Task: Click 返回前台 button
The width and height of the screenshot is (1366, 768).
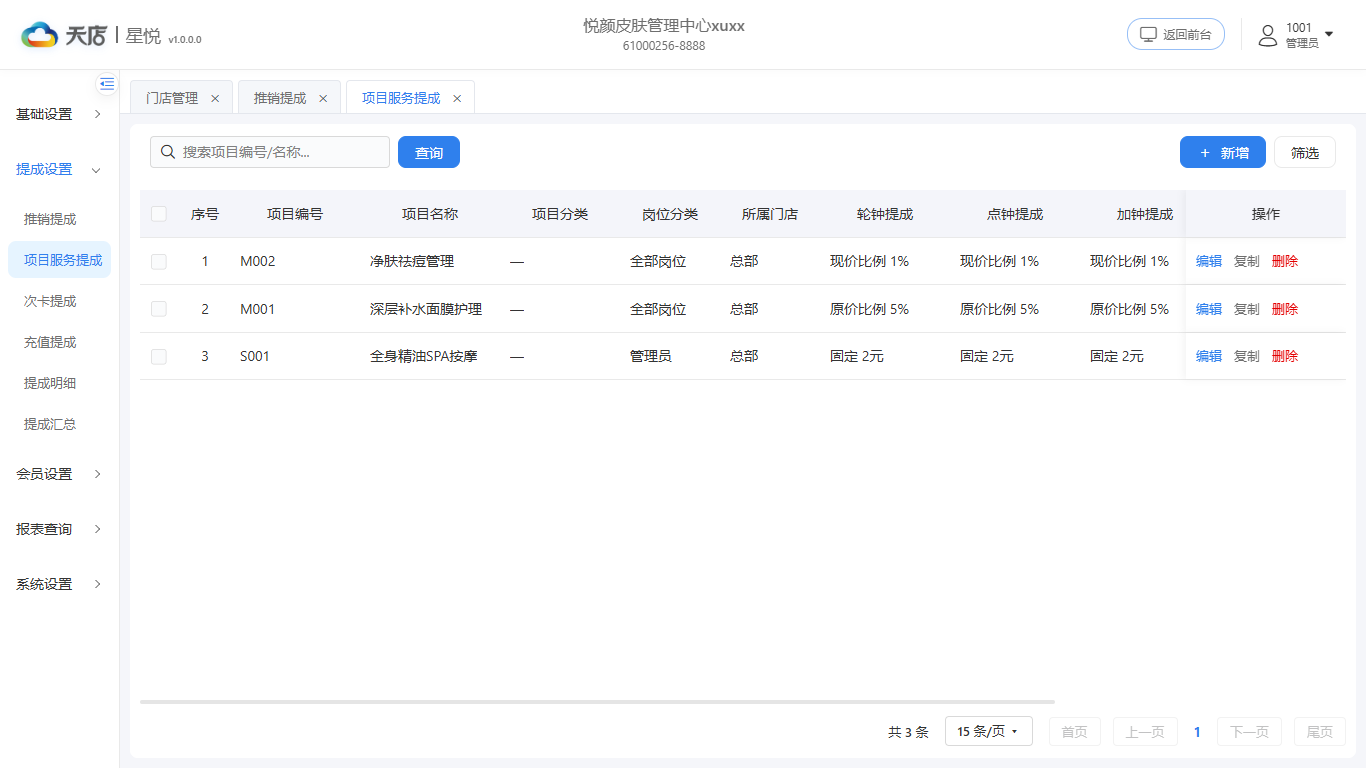Action: point(1176,34)
